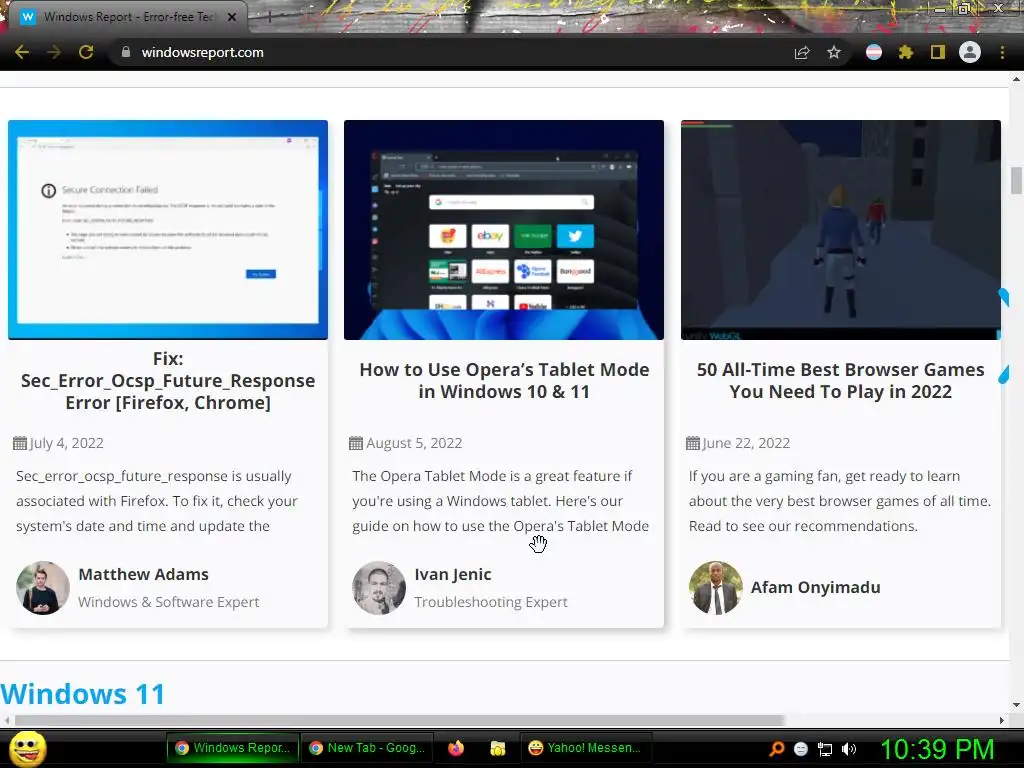Open a new tab with plus button
Screen dimensions: 1024x768
click(x=269, y=17)
